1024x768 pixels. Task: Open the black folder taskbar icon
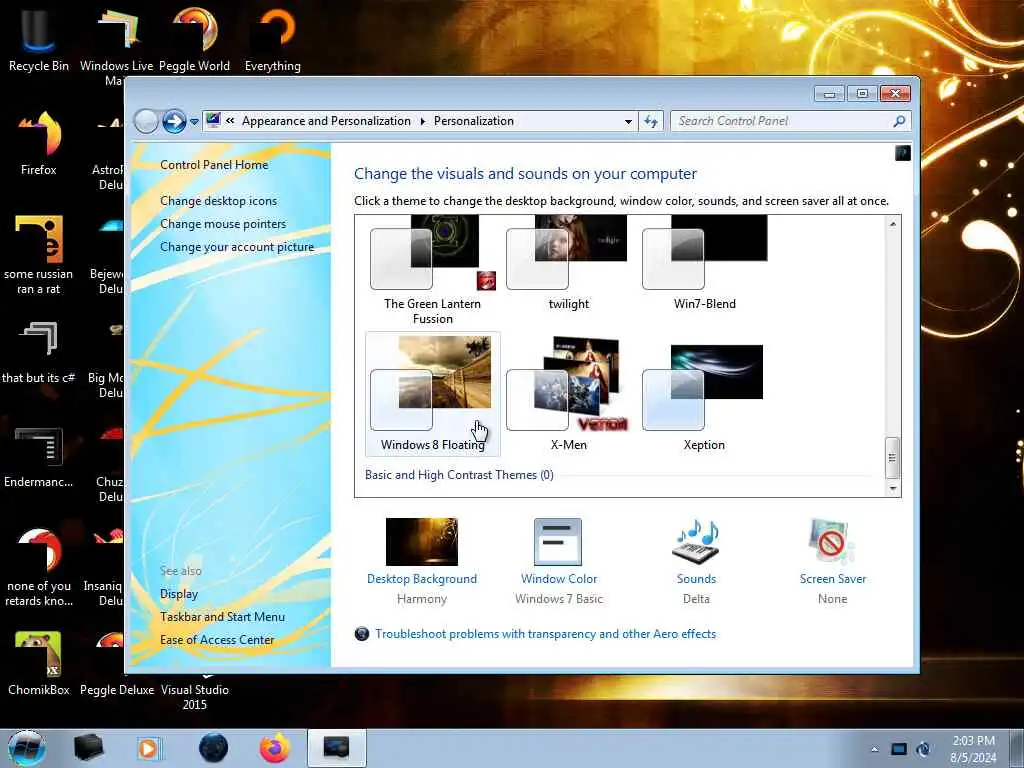(x=88, y=748)
